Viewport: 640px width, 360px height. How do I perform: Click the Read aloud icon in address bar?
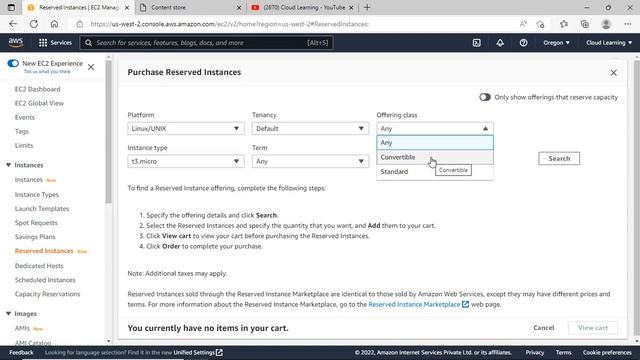pyautogui.click(x=523, y=24)
